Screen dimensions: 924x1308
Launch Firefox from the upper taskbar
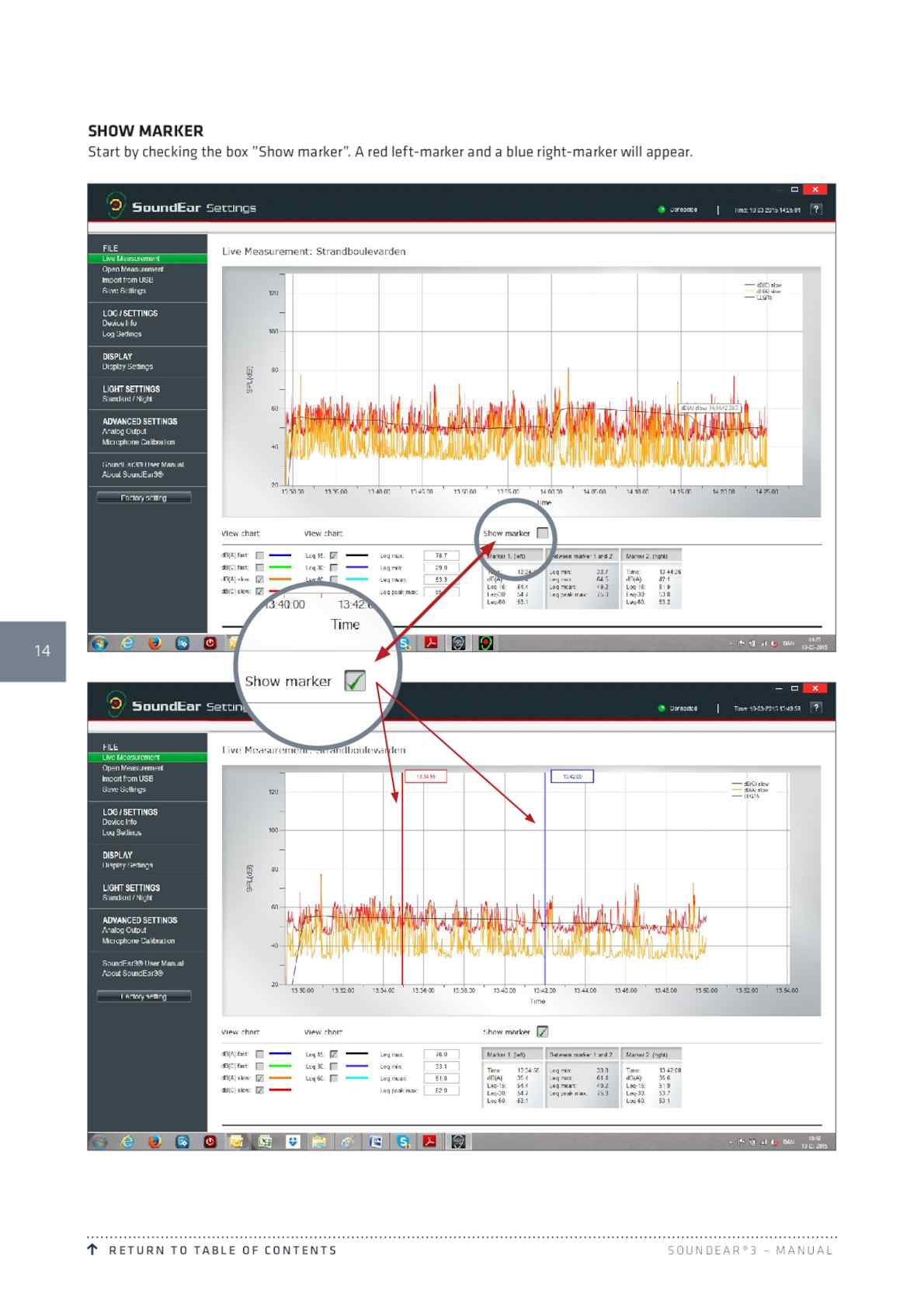click(155, 643)
